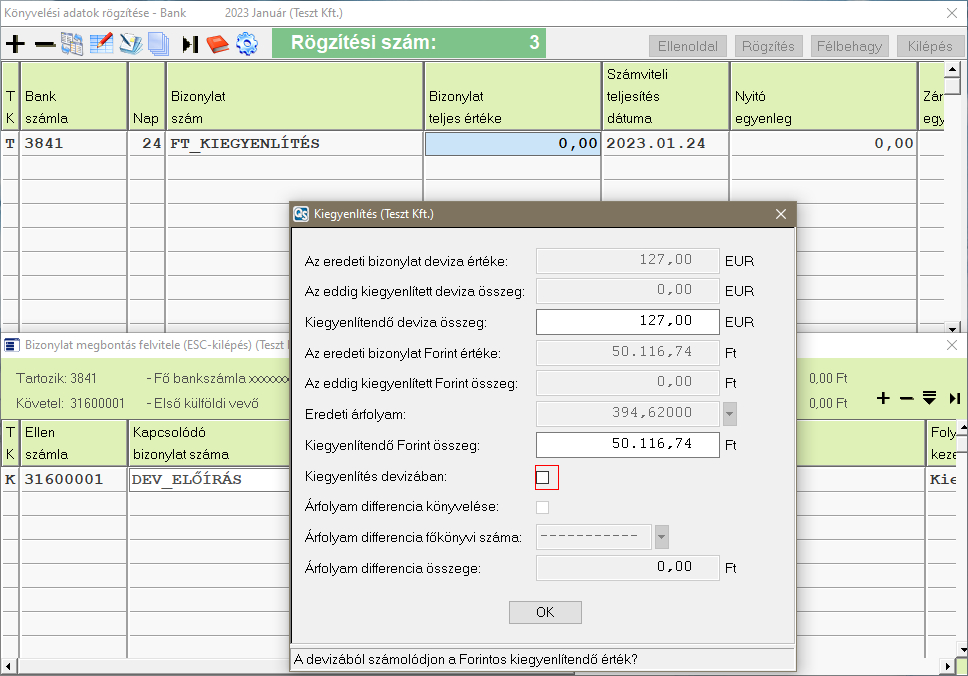
Task: Enable the Kiegyenlítés devizában checkbox
Action: coord(543,478)
